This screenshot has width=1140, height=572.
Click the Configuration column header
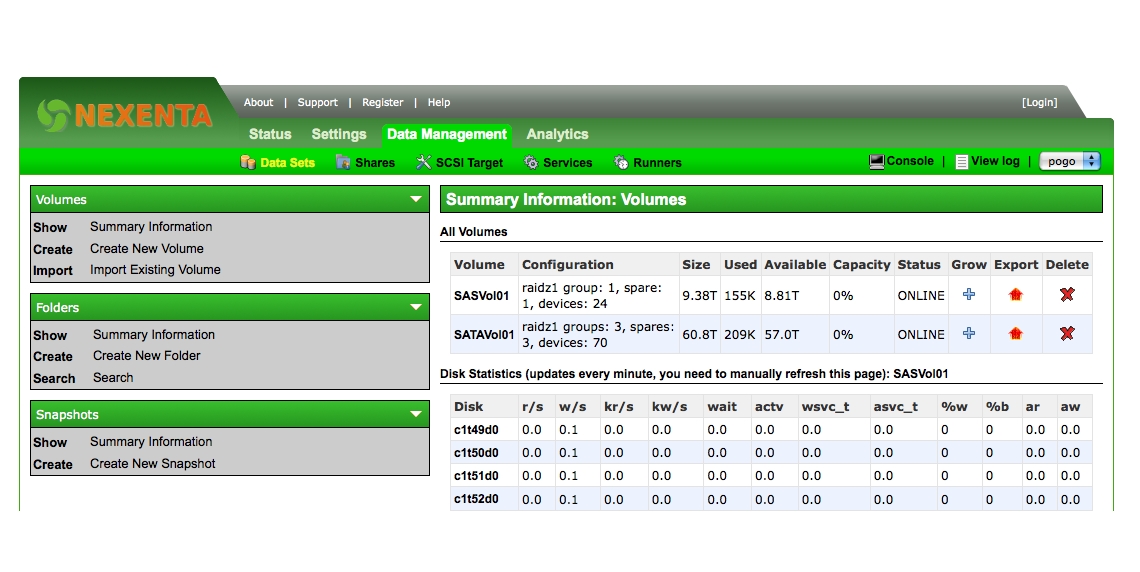(x=568, y=265)
